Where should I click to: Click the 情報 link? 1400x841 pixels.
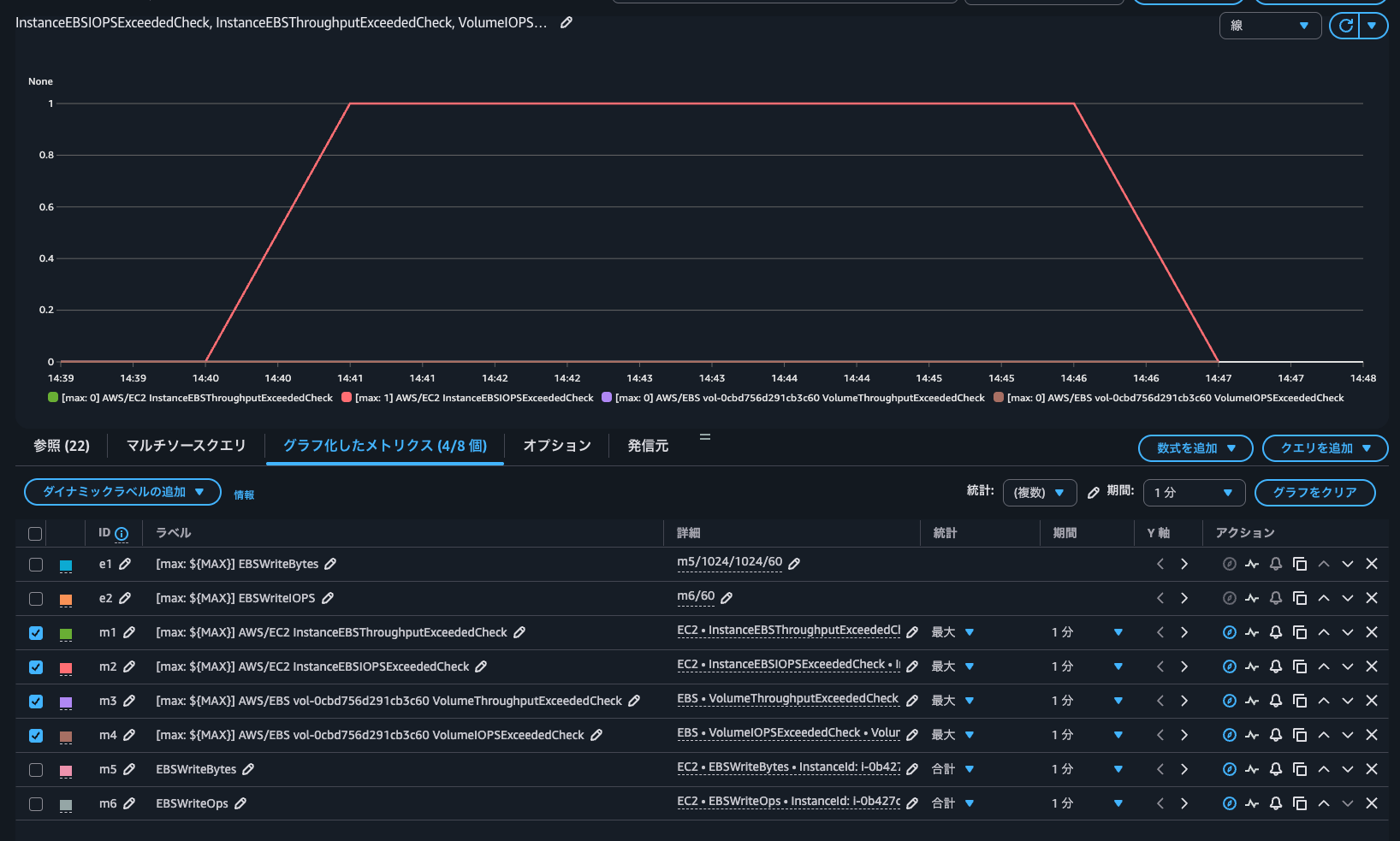[x=244, y=495]
